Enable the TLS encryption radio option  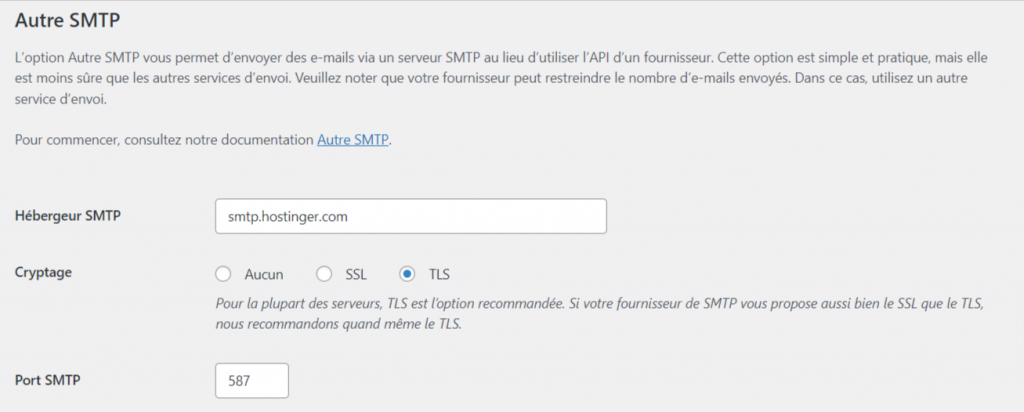coord(407,273)
